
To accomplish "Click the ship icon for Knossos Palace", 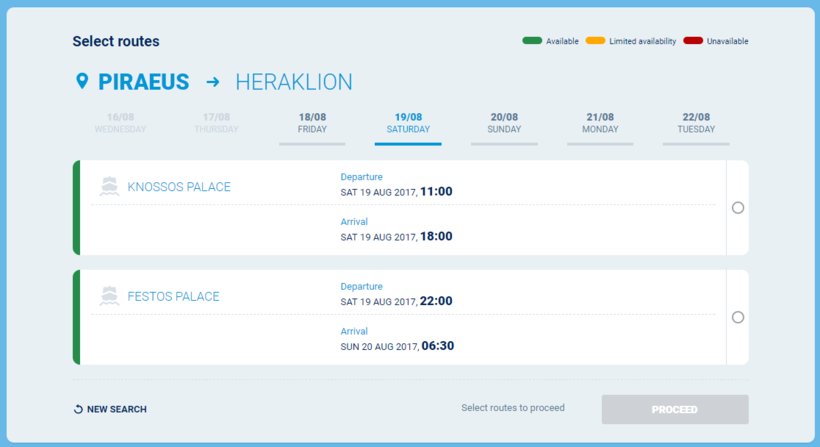I will (x=109, y=187).
